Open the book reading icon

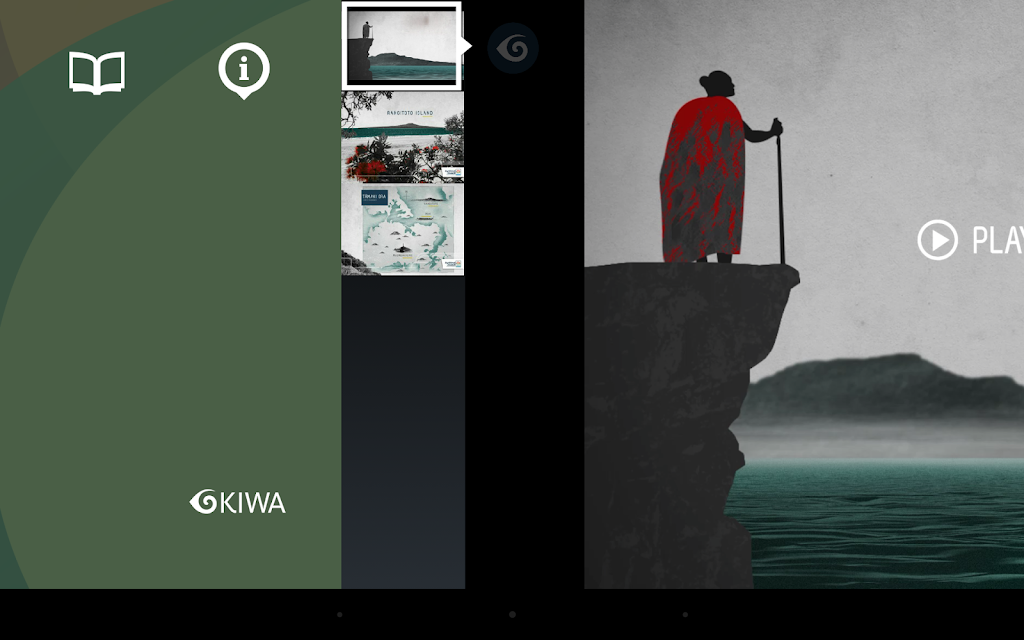click(x=97, y=72)
